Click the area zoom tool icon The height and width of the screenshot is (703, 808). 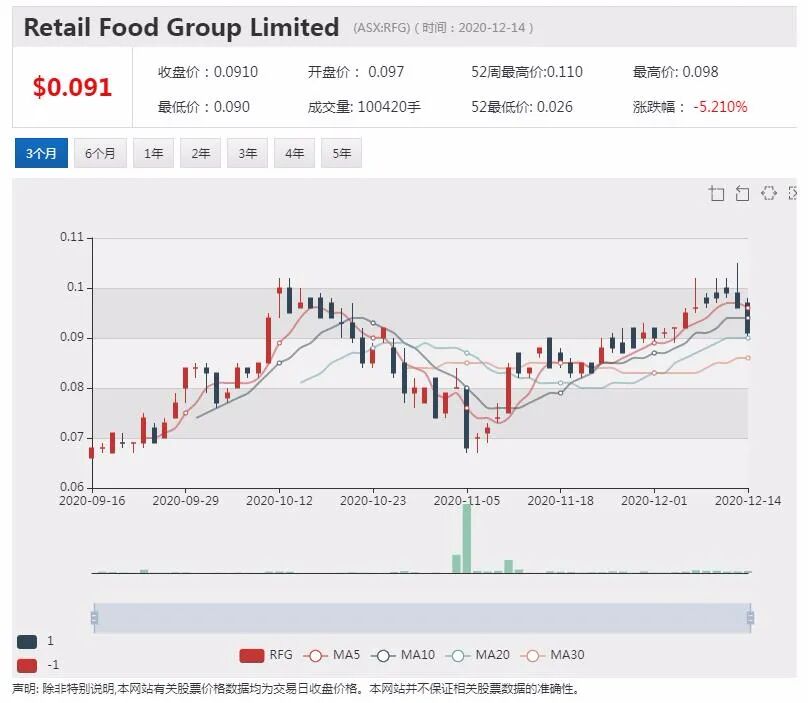[x=716, y=193]
